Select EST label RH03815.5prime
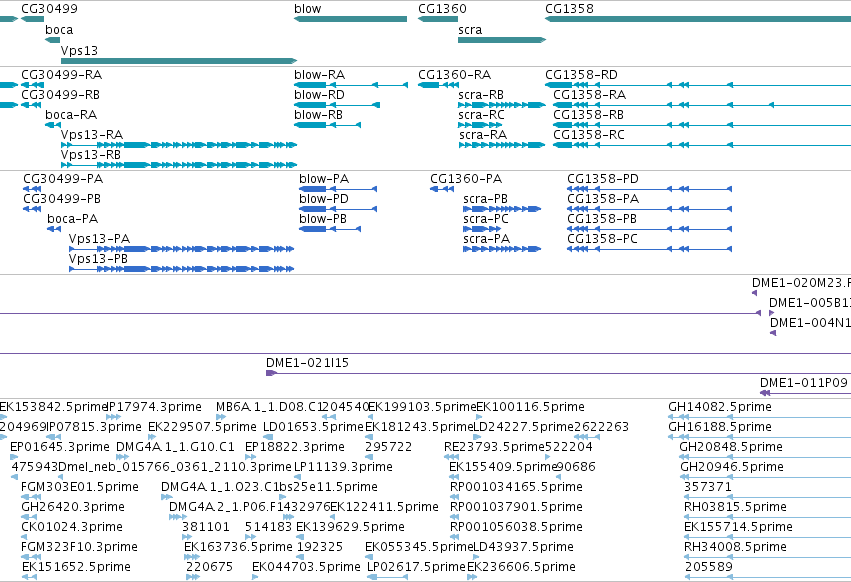 (x=735, y=507)
